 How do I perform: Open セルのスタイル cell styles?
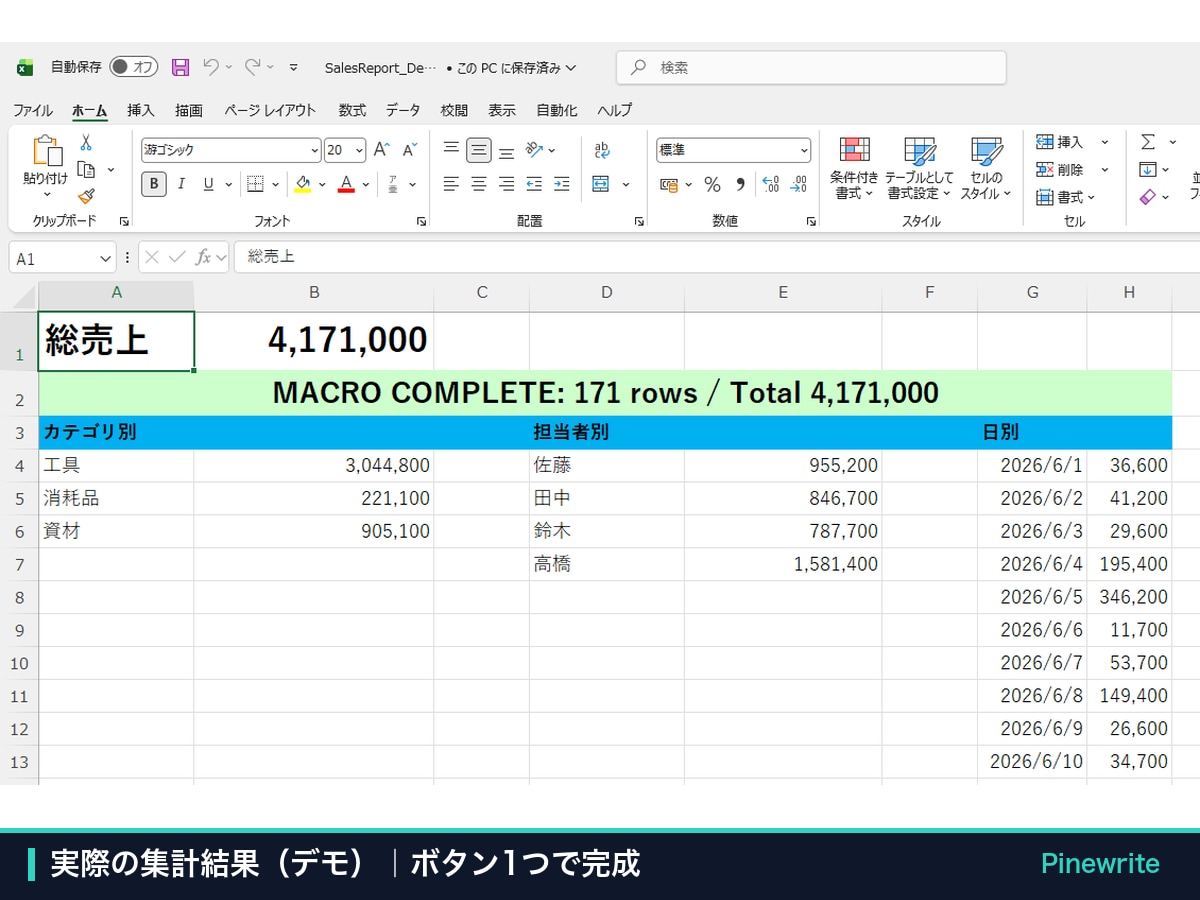pos(986,168)
